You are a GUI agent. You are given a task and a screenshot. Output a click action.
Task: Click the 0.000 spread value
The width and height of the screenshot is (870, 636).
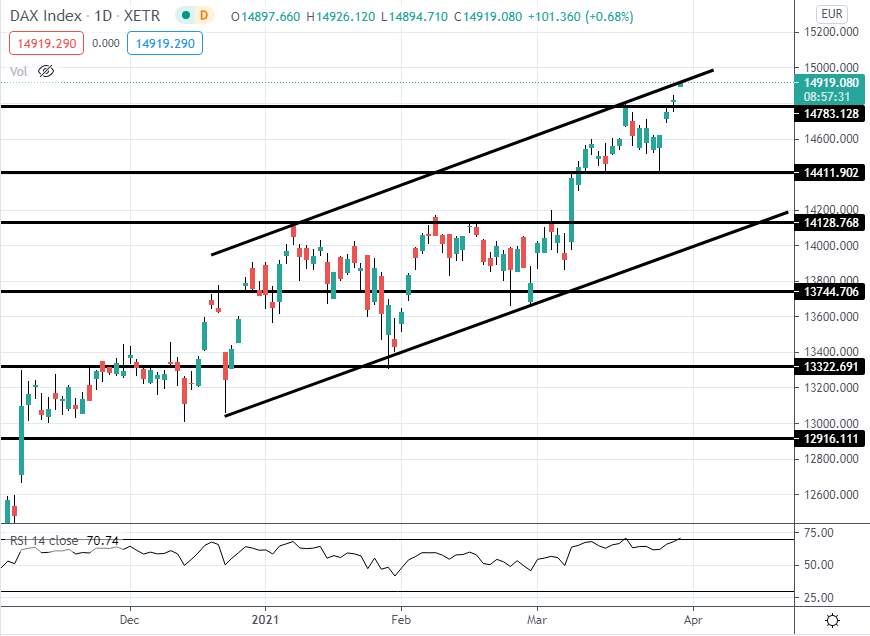coord(105,43)
